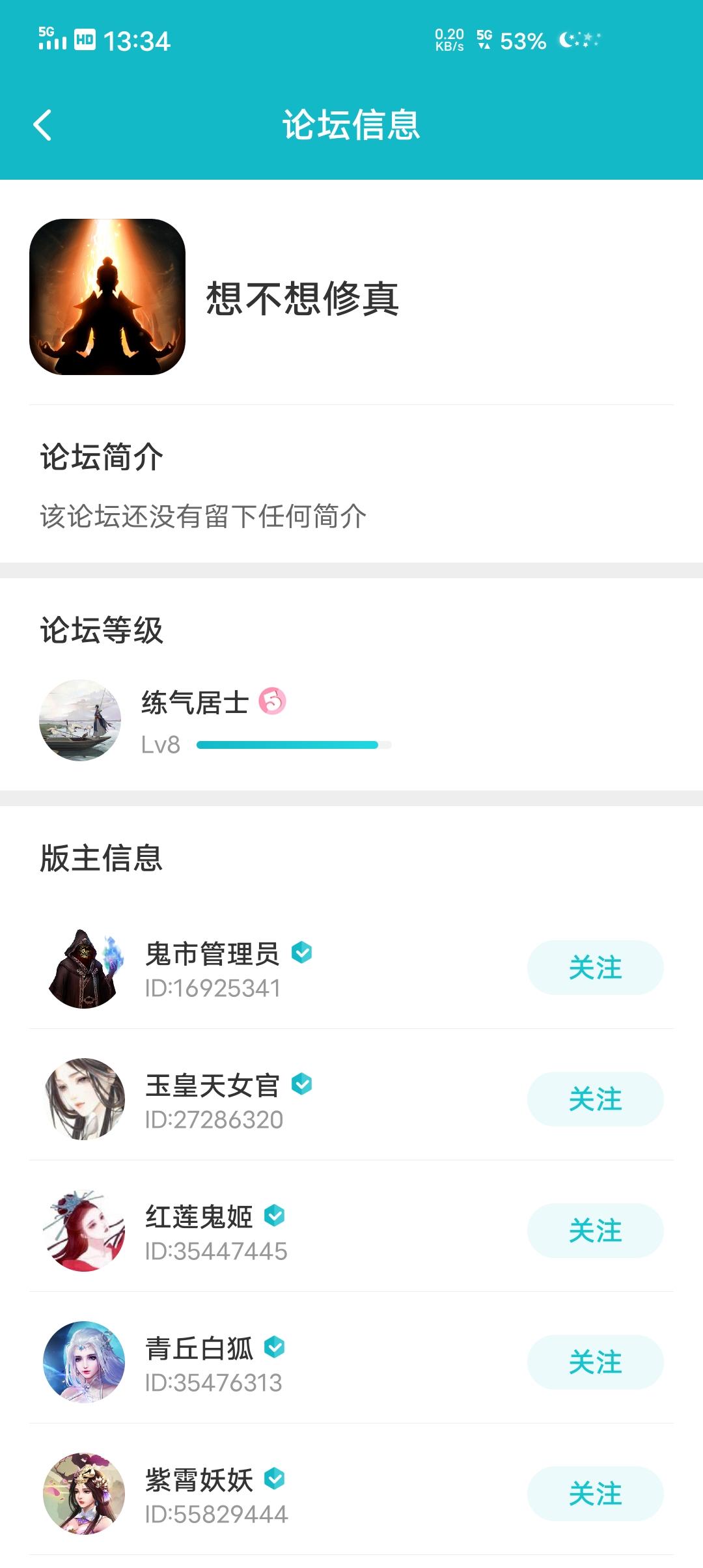This screenshot has height=1568, width=703.
Task: Tap the verified badge next to 红莲鬼姬
Action: [x=275, y=1216]
